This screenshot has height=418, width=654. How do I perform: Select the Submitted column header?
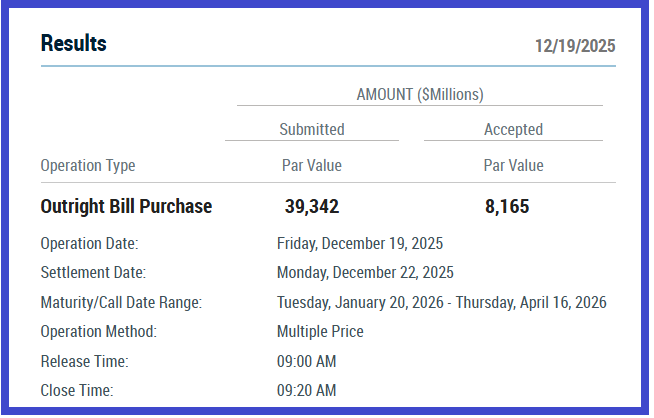311,129
